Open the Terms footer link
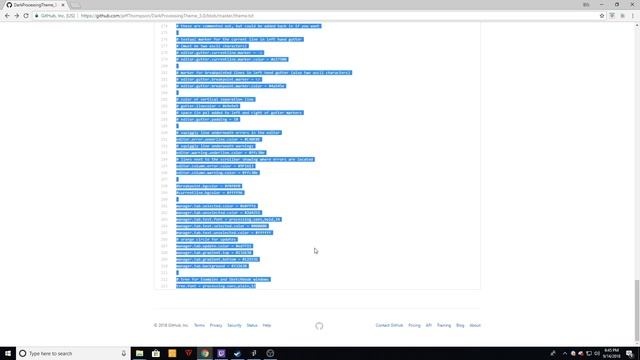Viewport: 640px width, 360px height. [x=199, y=325]
